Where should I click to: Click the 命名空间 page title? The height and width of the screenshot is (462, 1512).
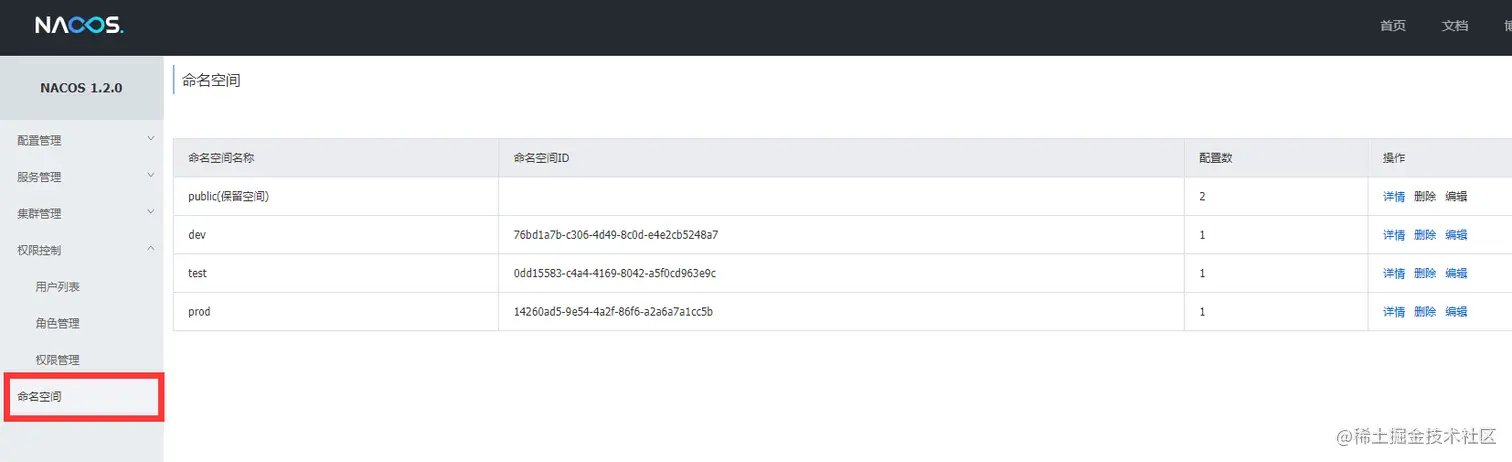(211, 80)
